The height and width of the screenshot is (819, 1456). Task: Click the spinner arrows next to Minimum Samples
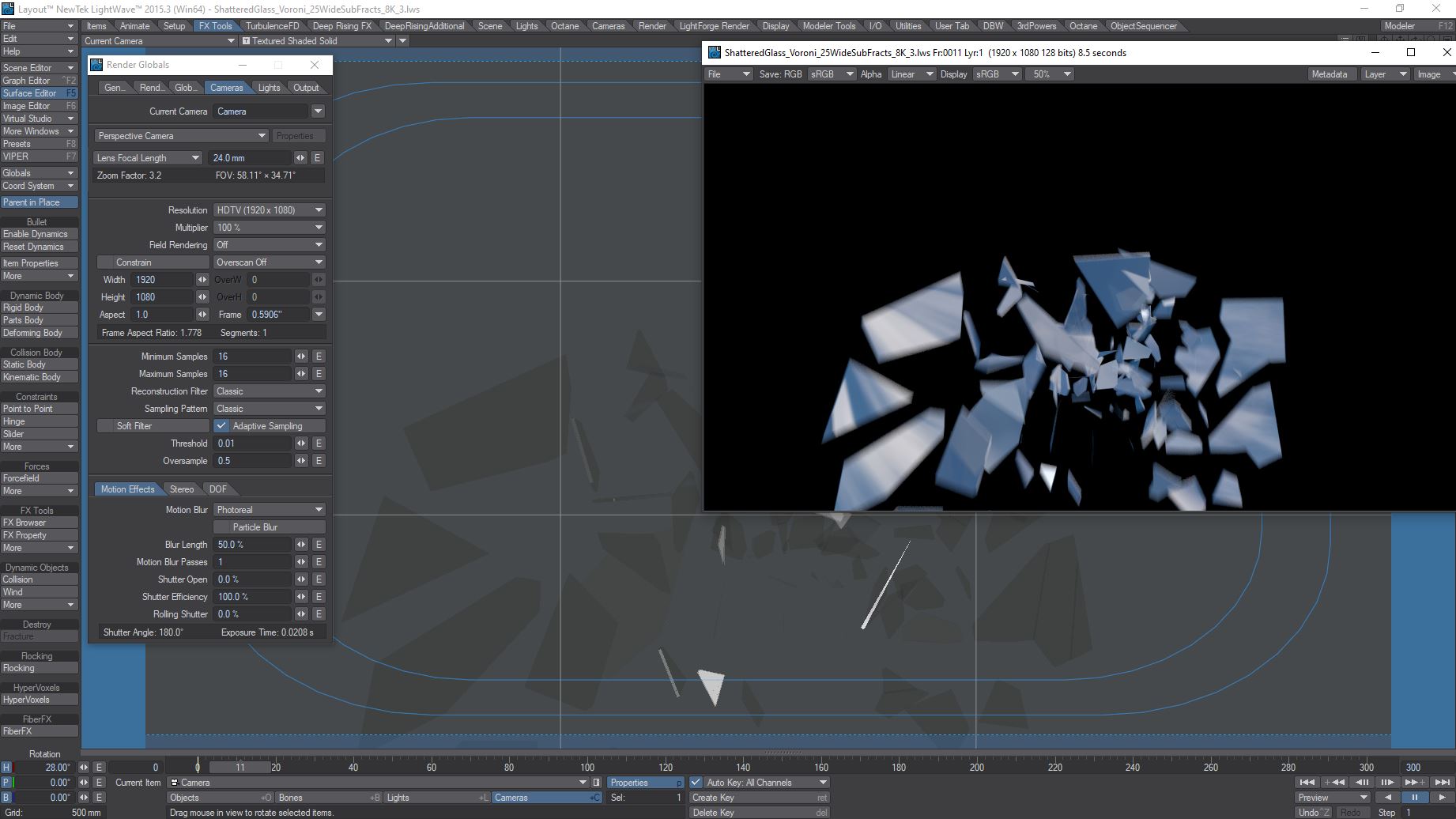pyautogui.click(x=301, y=357)
